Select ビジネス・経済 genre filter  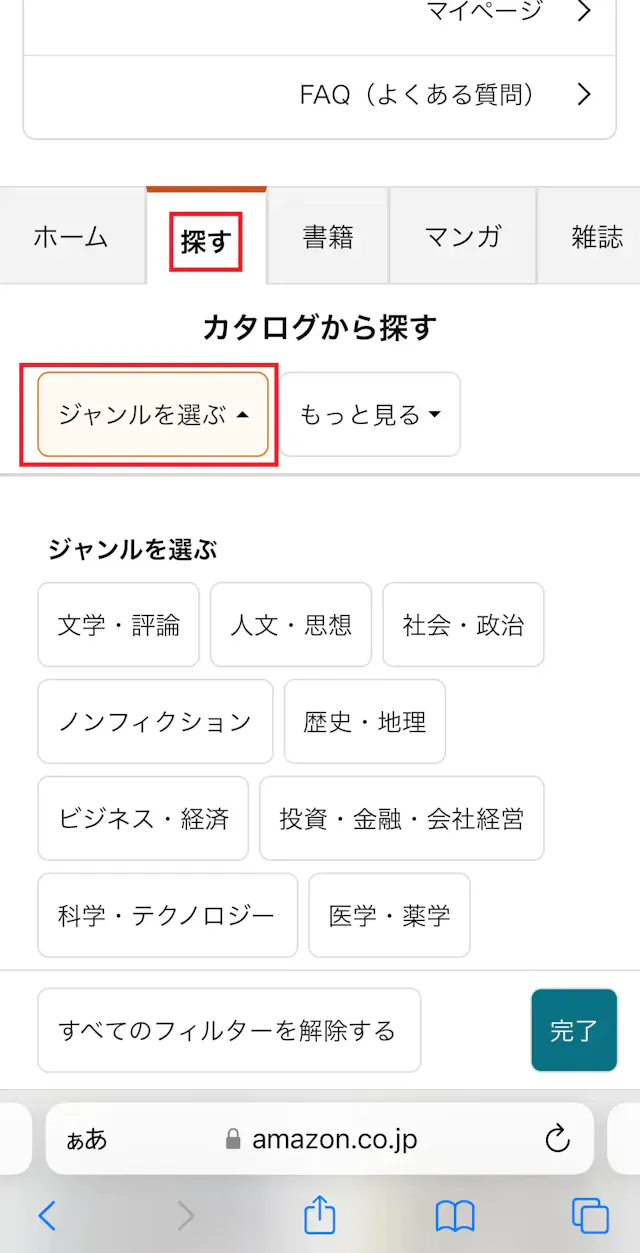tap(143, 818)
